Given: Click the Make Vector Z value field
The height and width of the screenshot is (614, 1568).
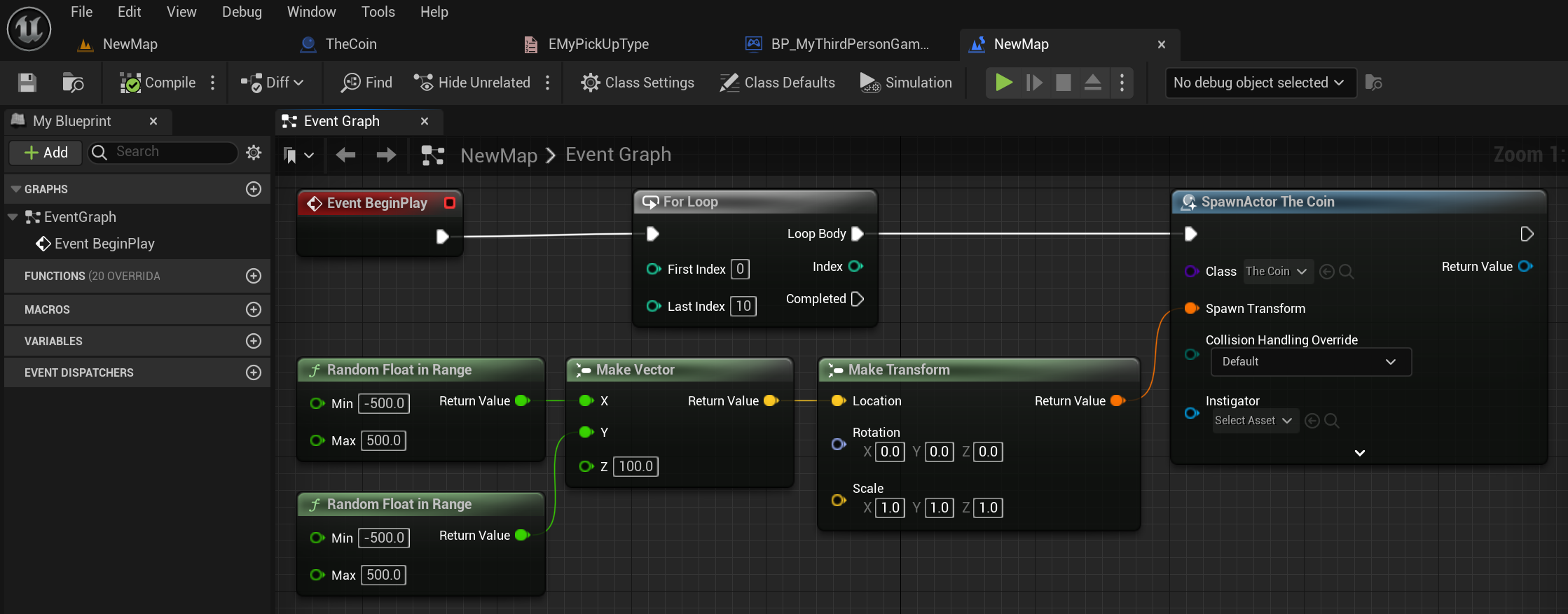Looking at the screenshot, I should tap(635, 466).
